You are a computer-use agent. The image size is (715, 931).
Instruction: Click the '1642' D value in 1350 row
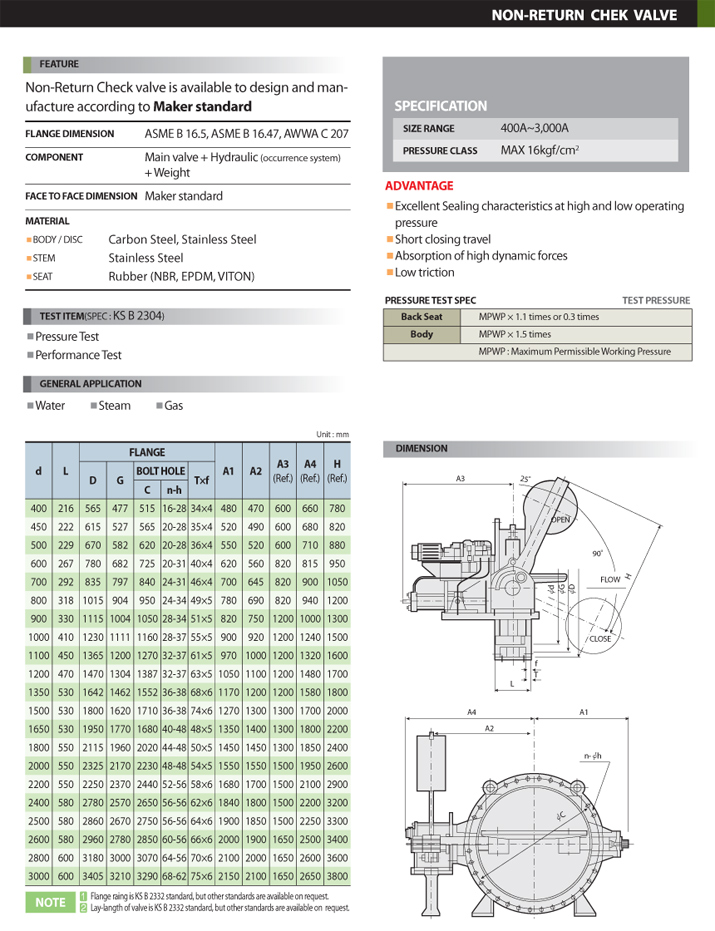click(x=93, y=692)
